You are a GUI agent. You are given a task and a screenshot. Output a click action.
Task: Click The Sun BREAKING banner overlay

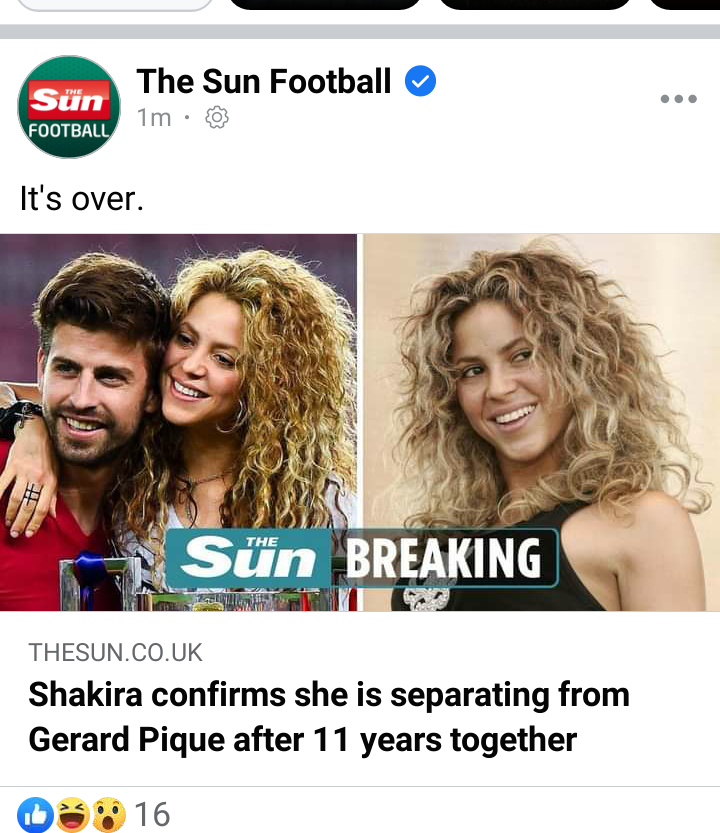pos(362,558)
